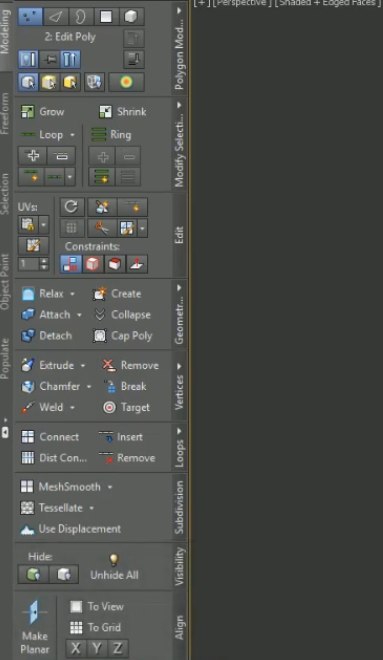Click the Repeat Last icon
This screenshot has height=660, width=383.
pos(72,206)
